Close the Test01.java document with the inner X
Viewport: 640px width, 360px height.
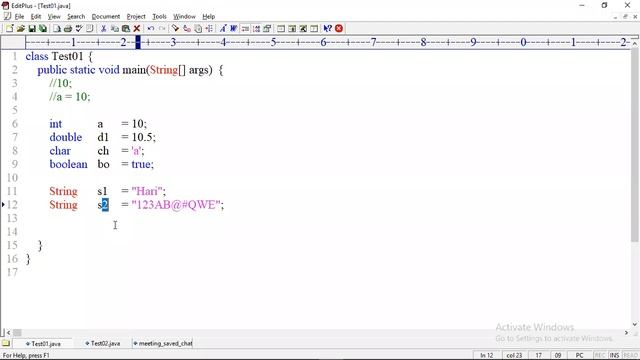click(635, 17)
